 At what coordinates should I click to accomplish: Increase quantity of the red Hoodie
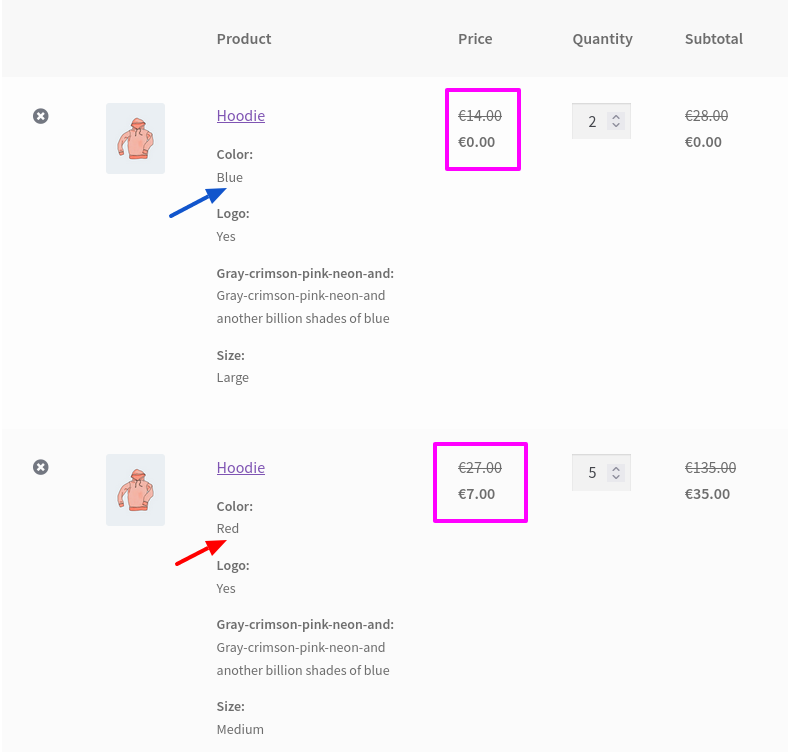point(616,469)
